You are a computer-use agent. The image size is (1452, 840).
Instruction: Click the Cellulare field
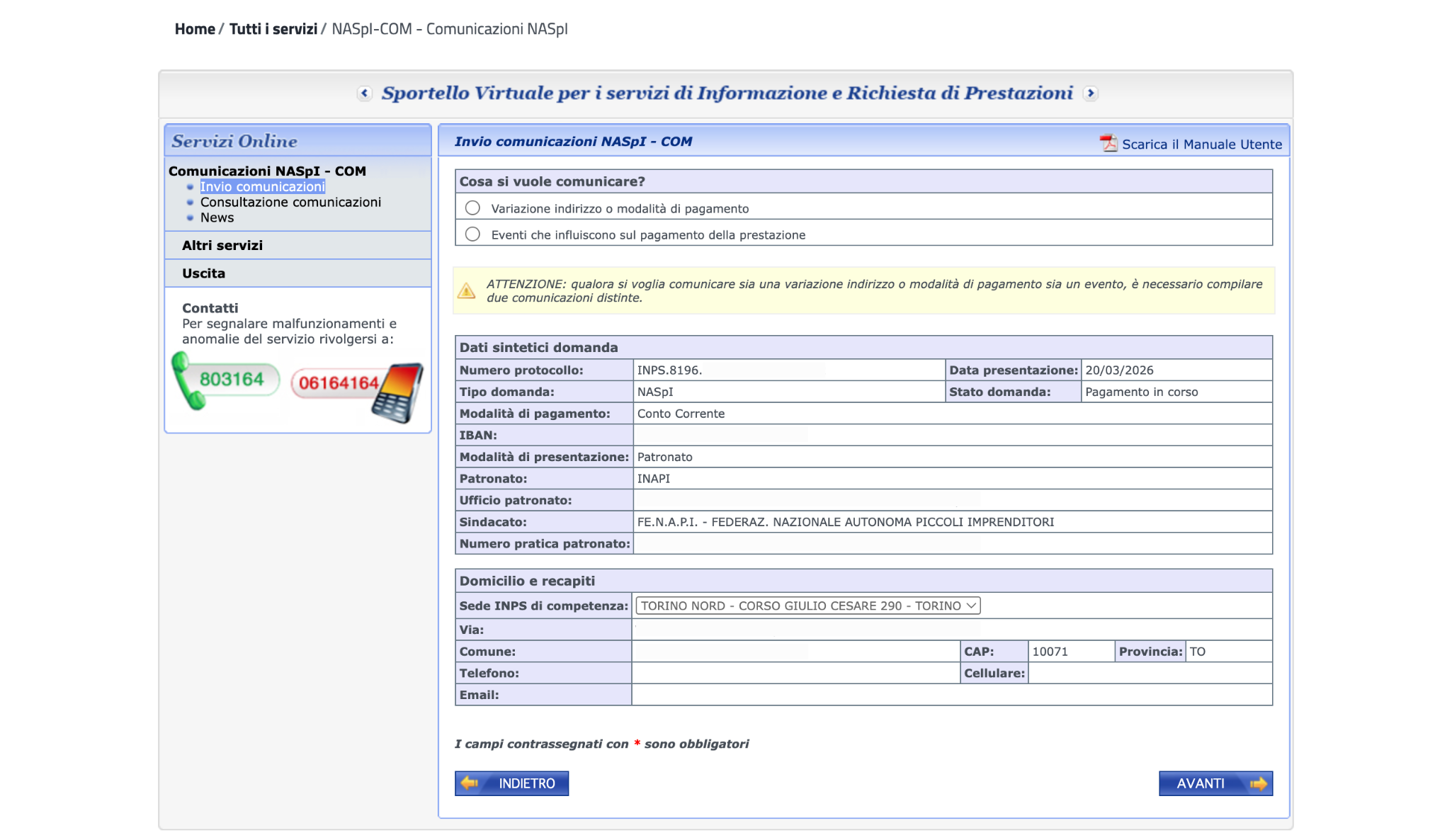click(1150, 674)
